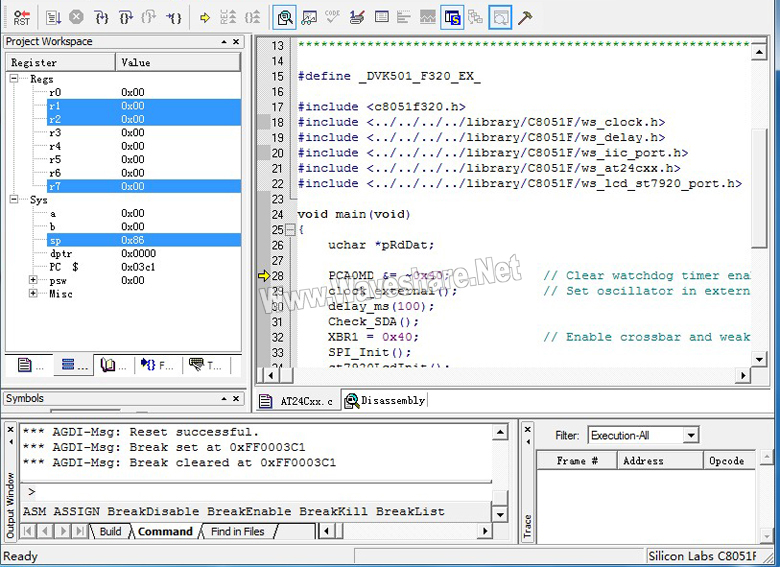Click the Run to Cursor icon
780x567 pixels.
click(174, 18)
